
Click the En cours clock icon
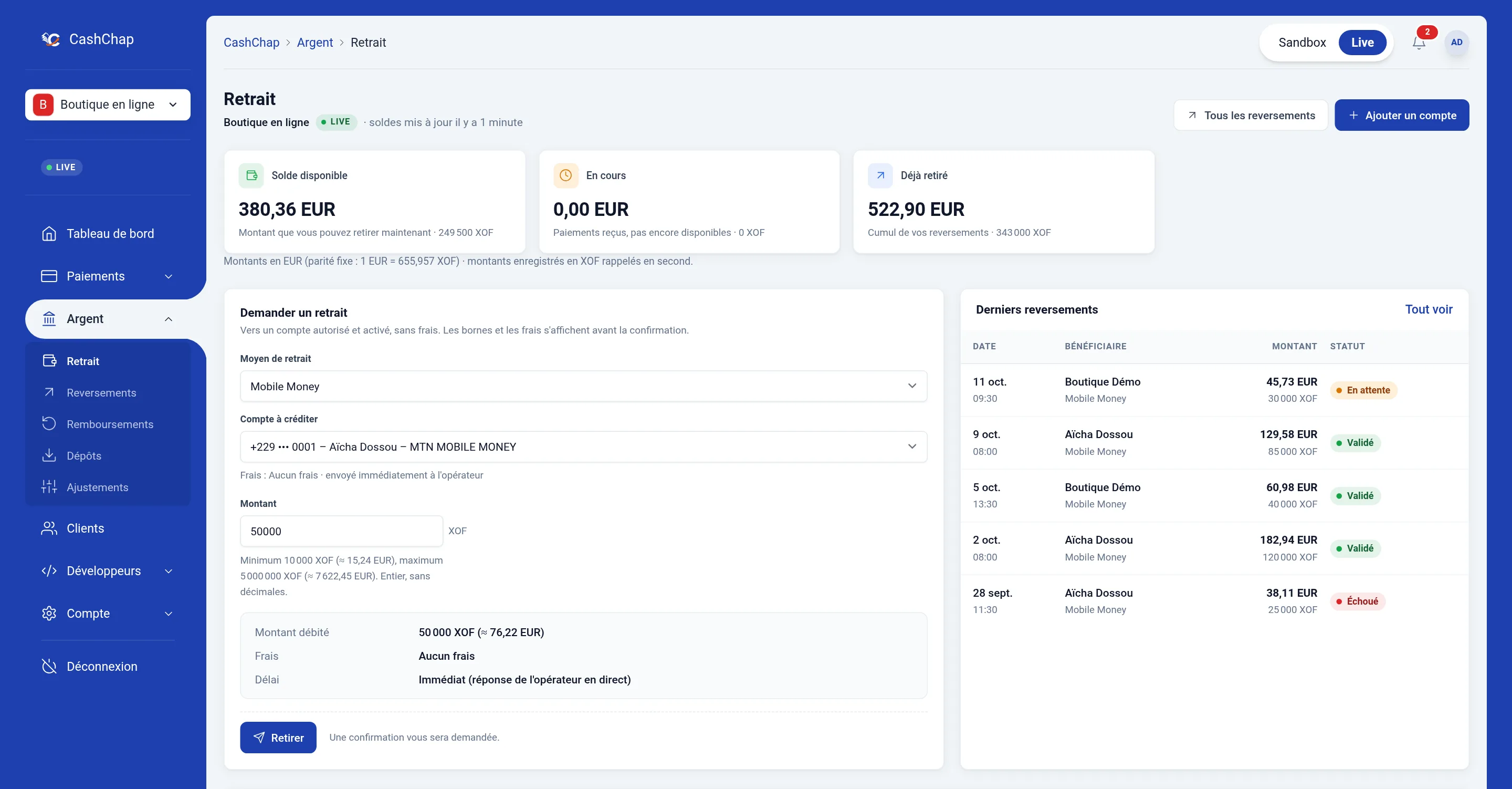(x=565, y=175)
